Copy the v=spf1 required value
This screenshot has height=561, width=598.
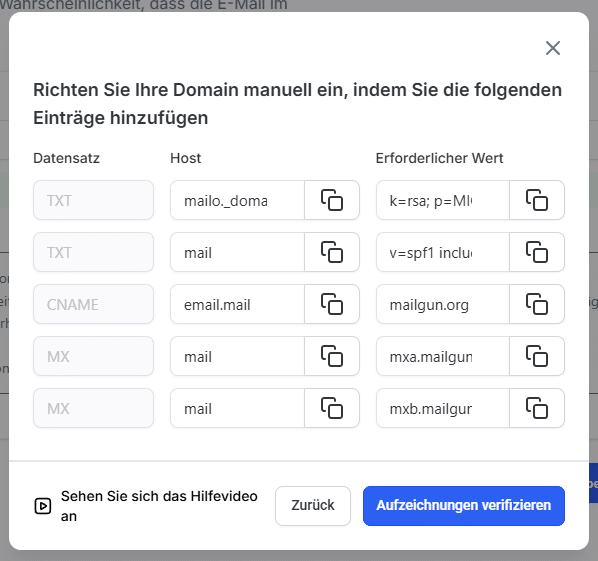537,252
